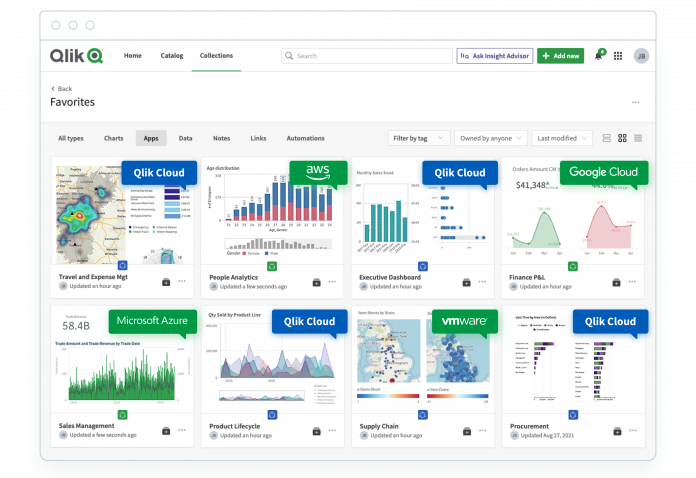
Task: Open Finance P&L more menu
Action: click(x=633, y=282)
